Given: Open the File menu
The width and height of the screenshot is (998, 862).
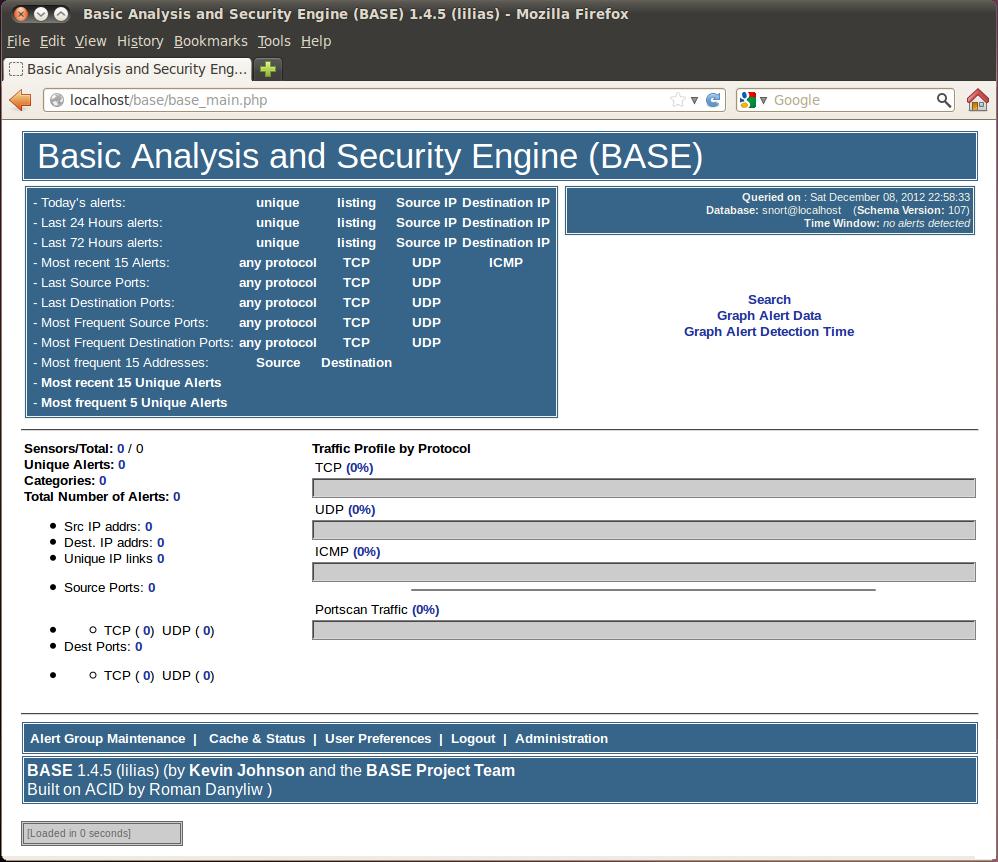Looking at the screenshot, I should [x=18, y=41].
